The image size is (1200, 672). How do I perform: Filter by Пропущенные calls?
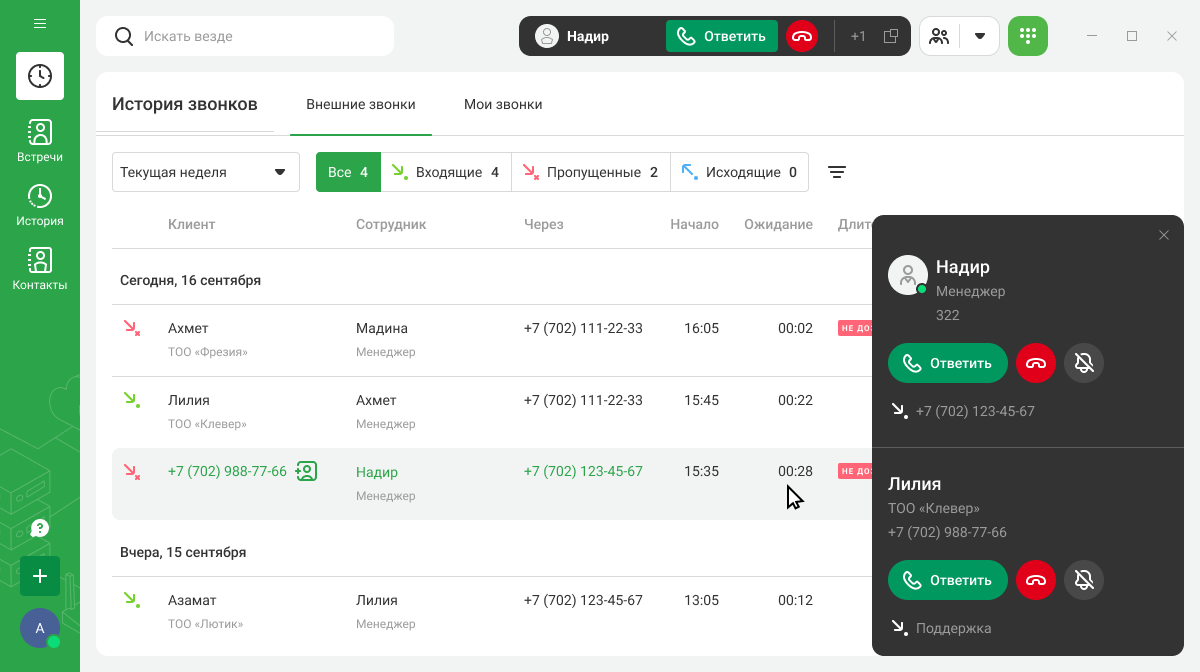click(590, 172)
